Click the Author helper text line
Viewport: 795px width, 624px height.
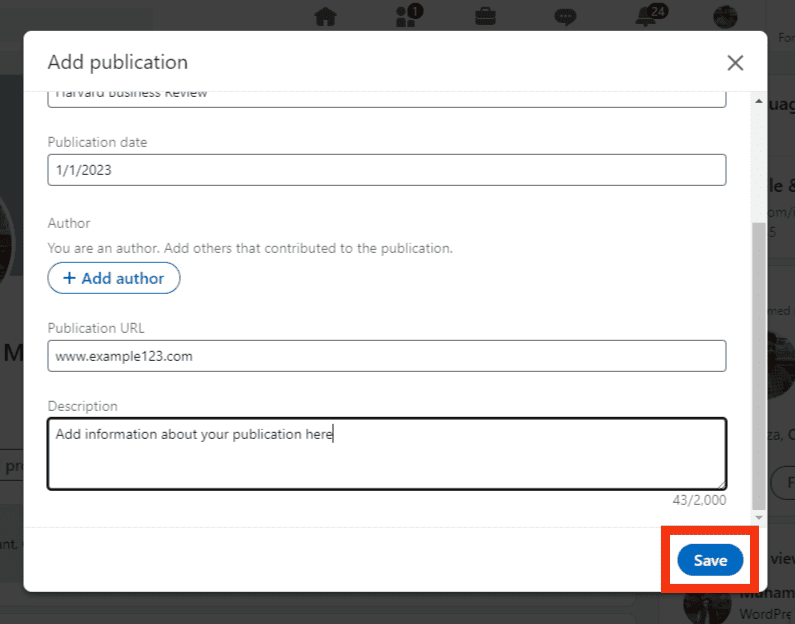click(x=250, y=248)
